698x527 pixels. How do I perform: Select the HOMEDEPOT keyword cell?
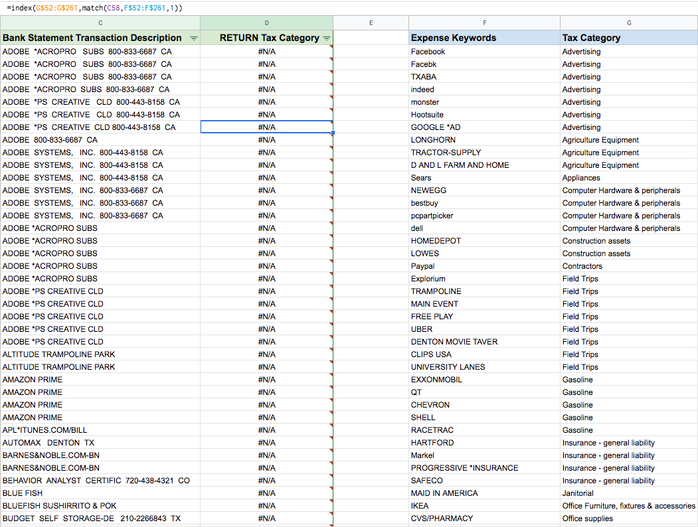(x=484, y=241)
